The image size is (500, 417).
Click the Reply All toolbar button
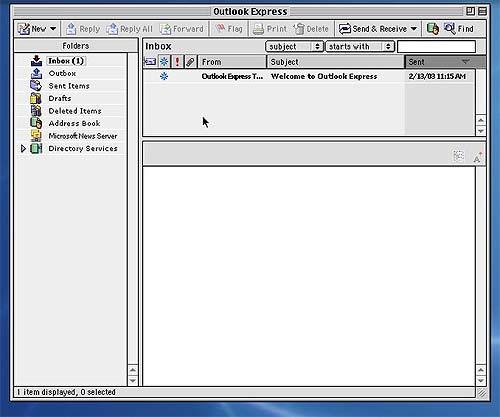[x=129, y=29]
